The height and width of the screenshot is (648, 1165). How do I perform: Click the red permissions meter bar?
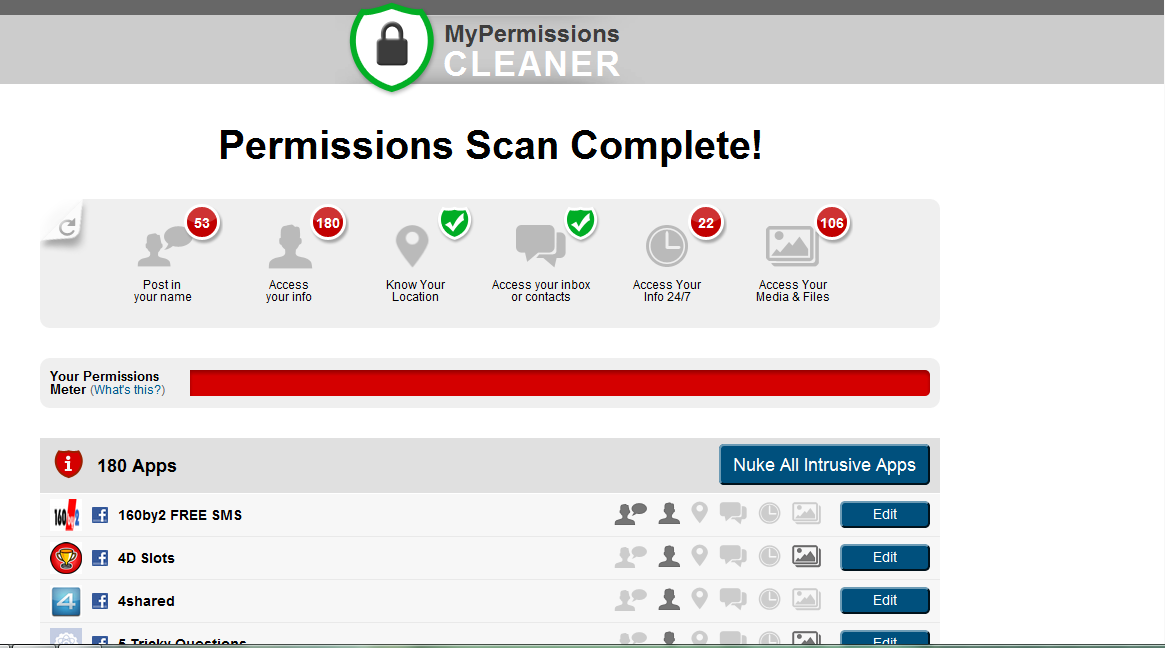tap(559, 383)
